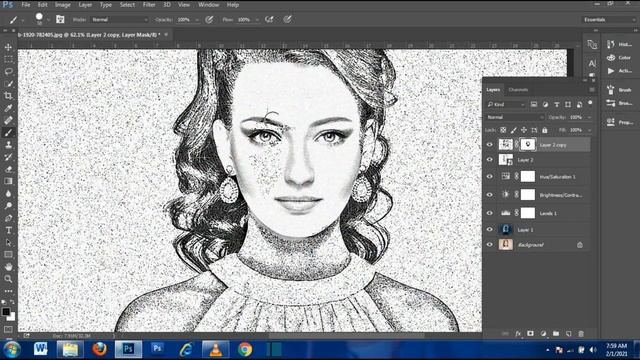Image resolution: width=640 pixels, height=360 pixels.
Task: Select the Crop tool
Action: pyautogui.click(x=8, y=96)
